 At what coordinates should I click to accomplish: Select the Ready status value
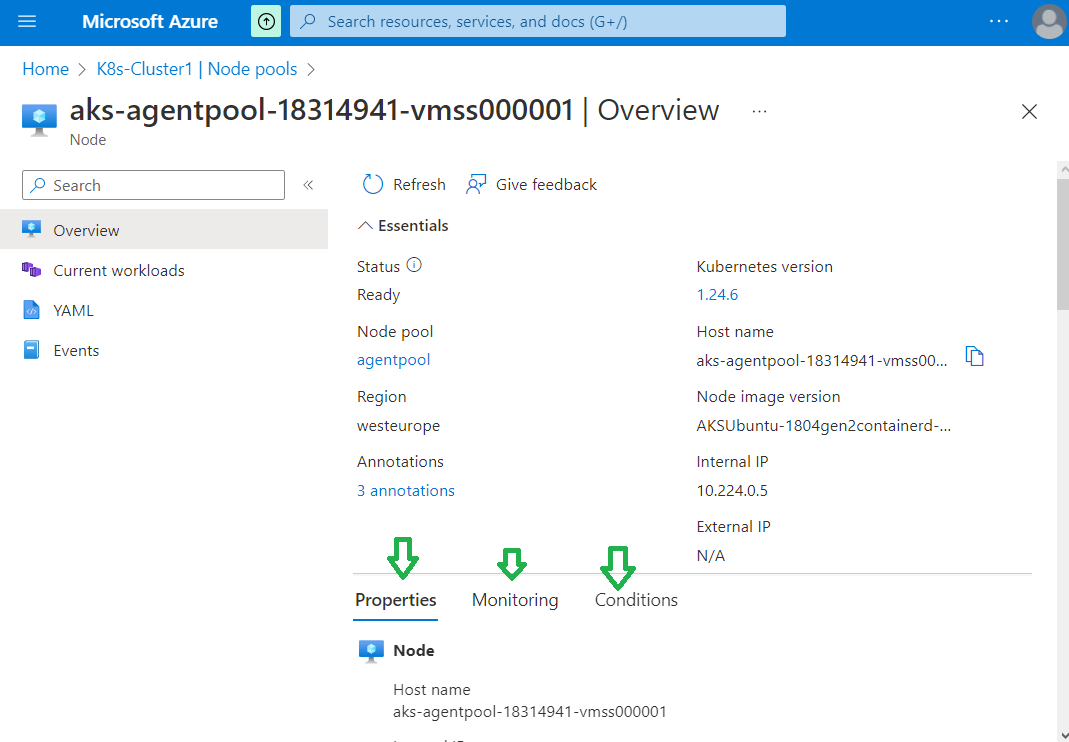click(378, 295)
